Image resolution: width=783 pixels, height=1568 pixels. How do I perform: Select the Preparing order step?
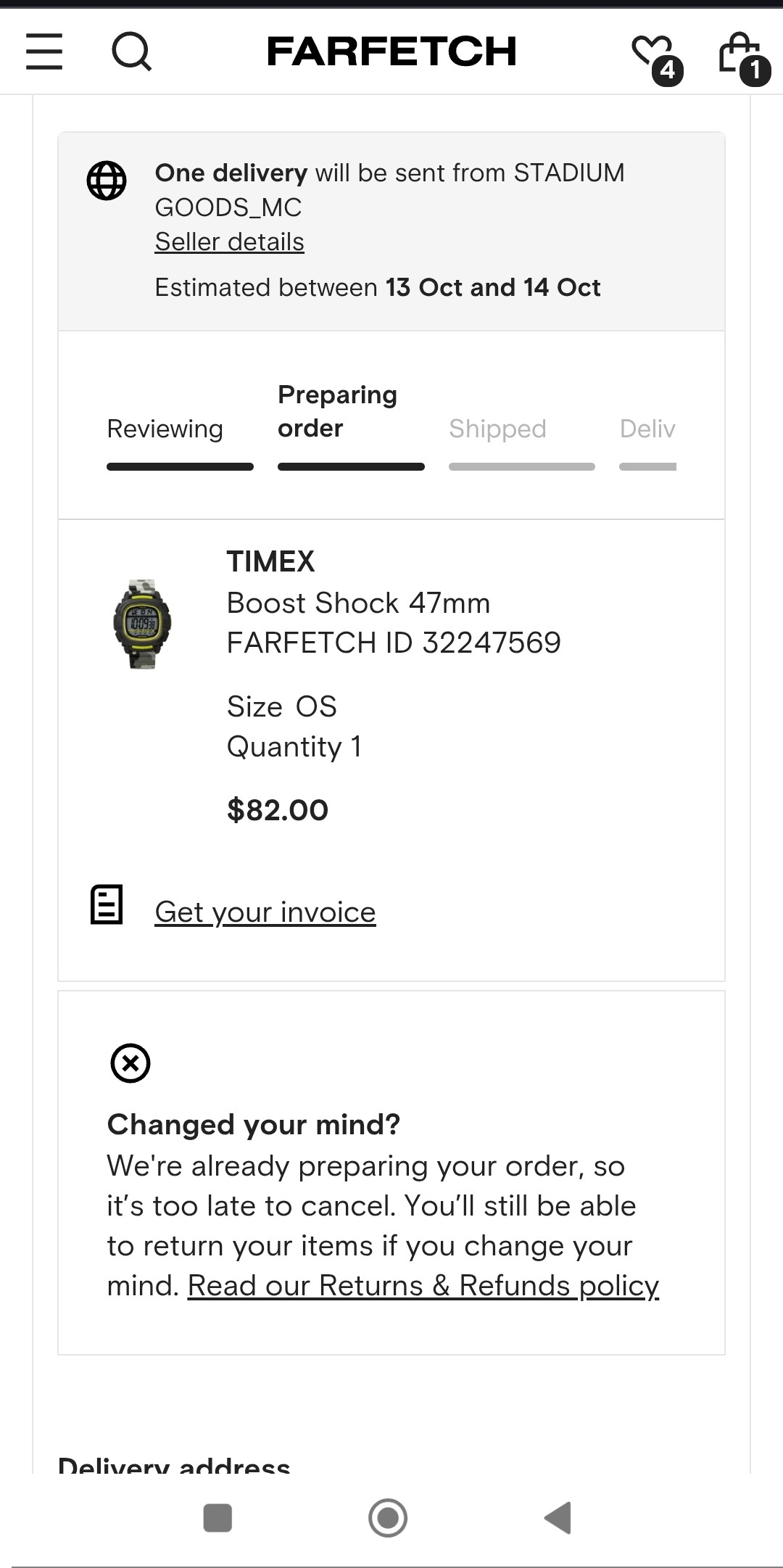tap(337, 412)
